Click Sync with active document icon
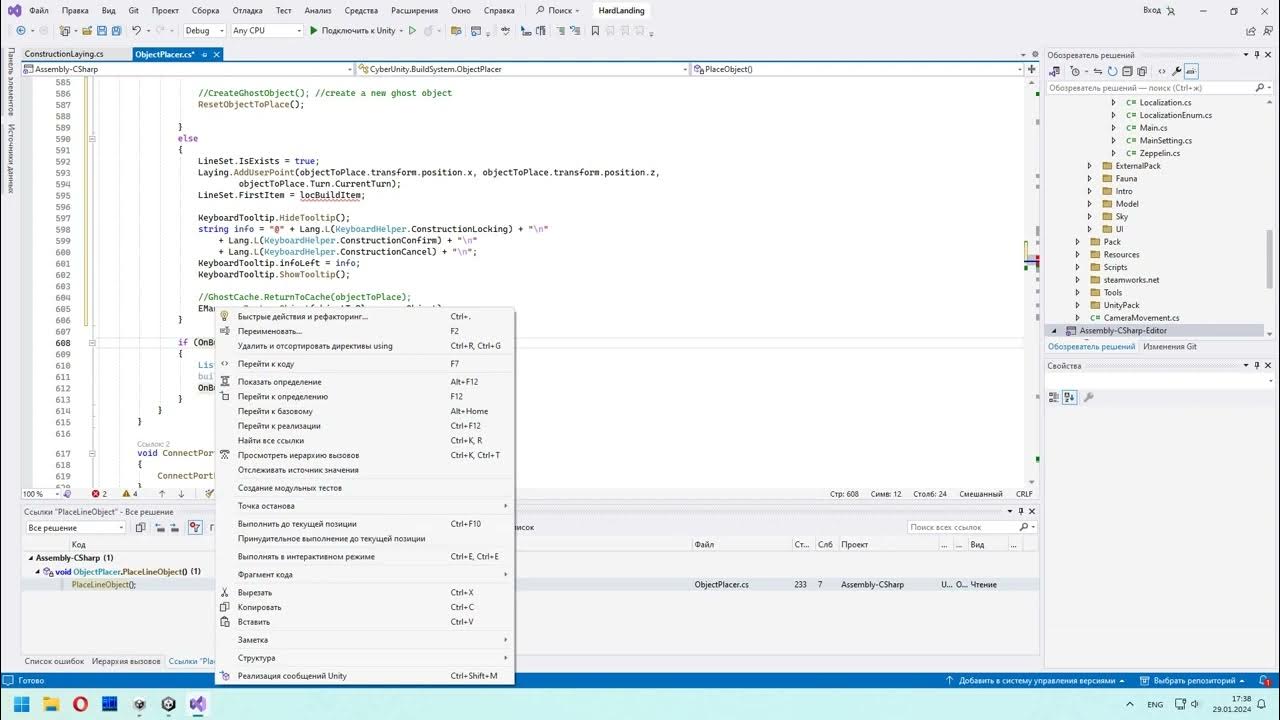 point(1098,71)
